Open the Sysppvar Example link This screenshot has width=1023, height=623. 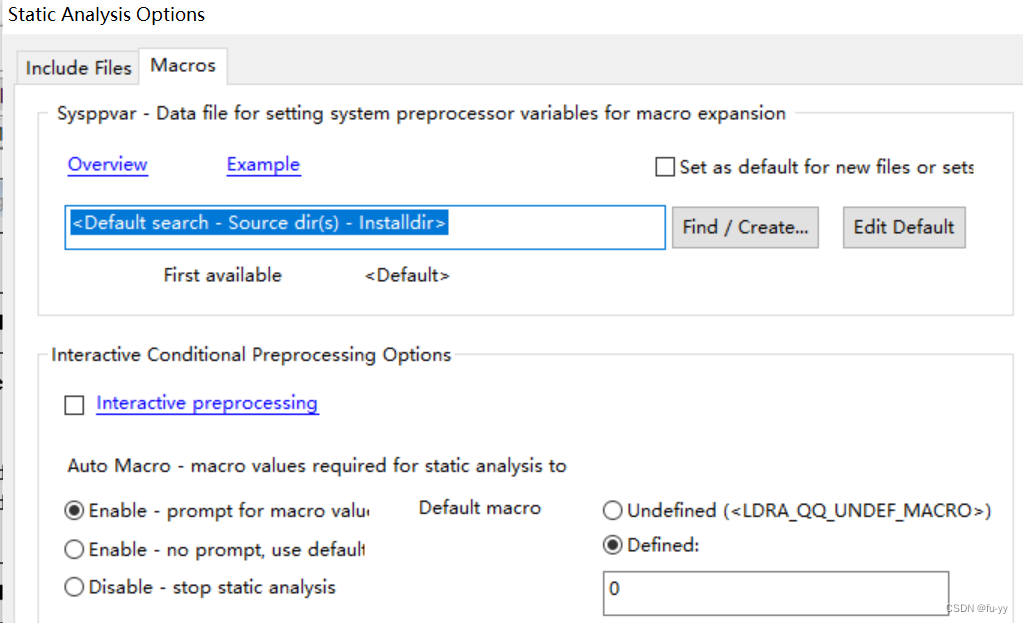point(263,165)
